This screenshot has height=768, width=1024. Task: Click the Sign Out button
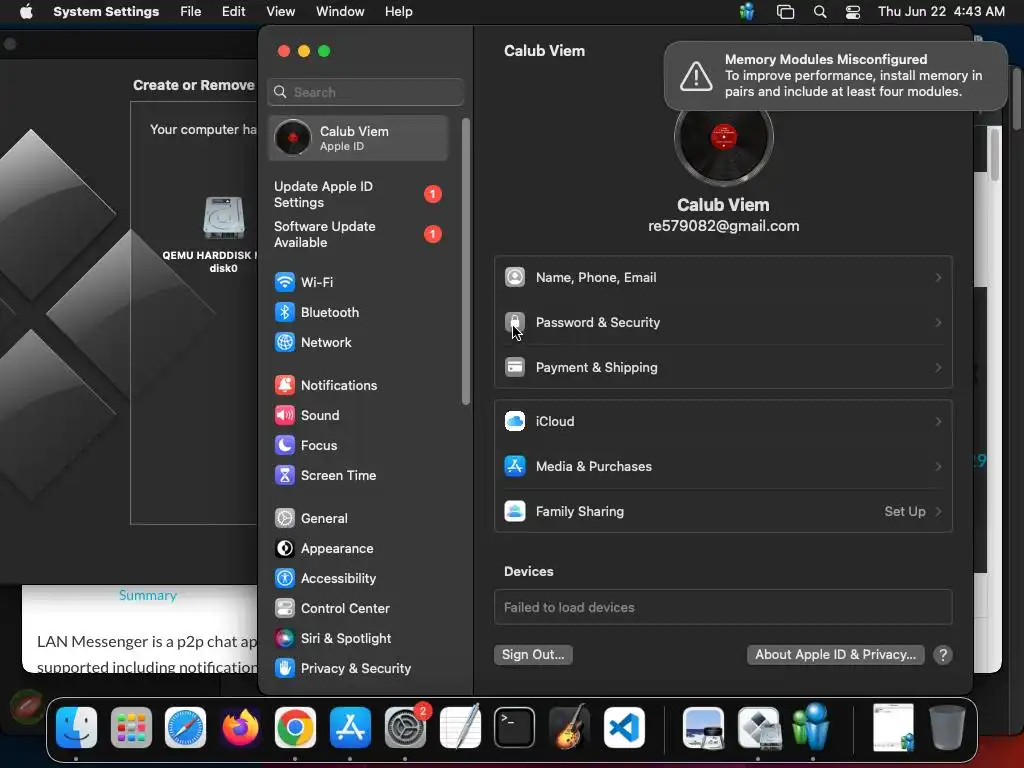point(533,655)
